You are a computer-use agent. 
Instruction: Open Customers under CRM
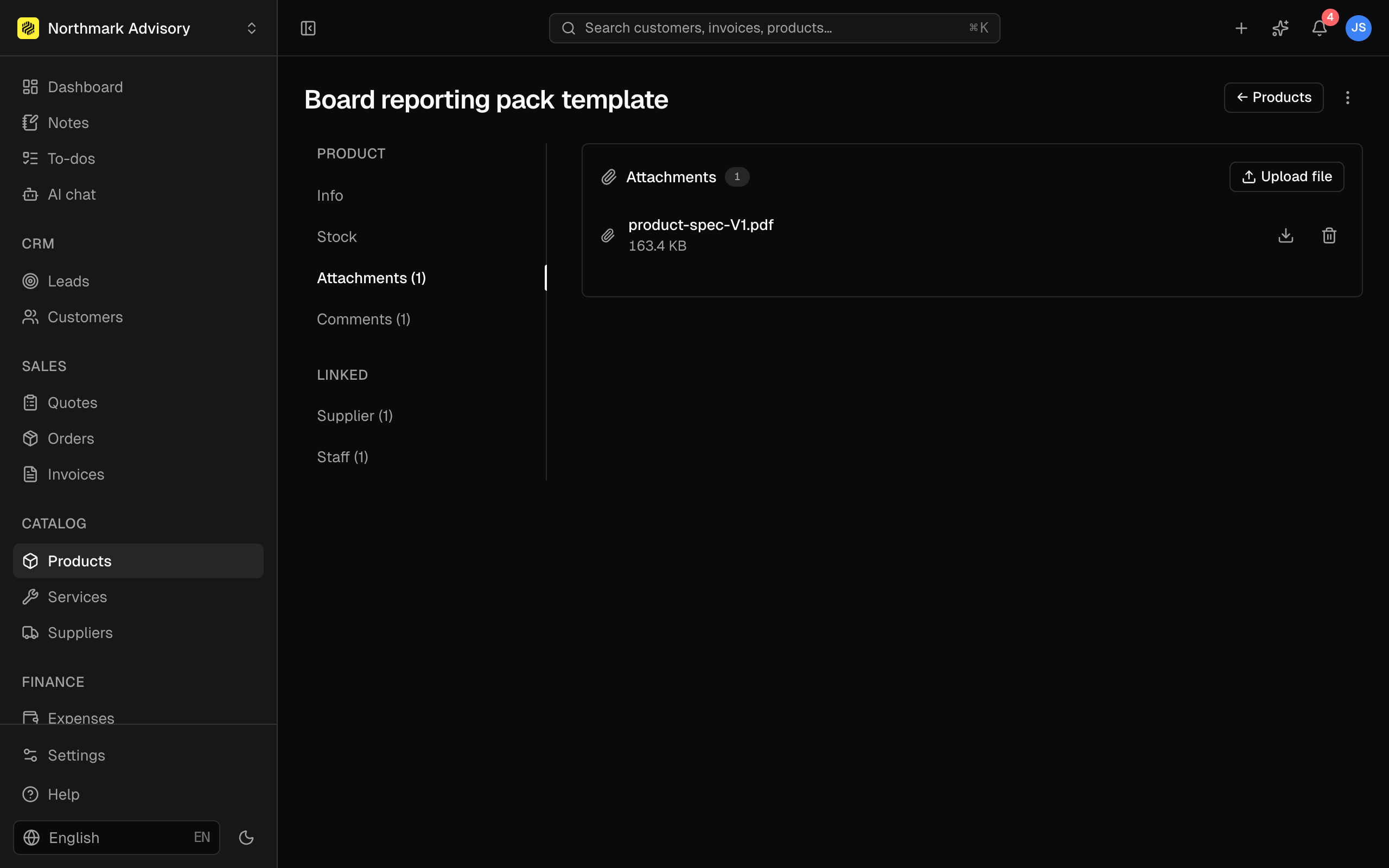click(x=138, y=317)
